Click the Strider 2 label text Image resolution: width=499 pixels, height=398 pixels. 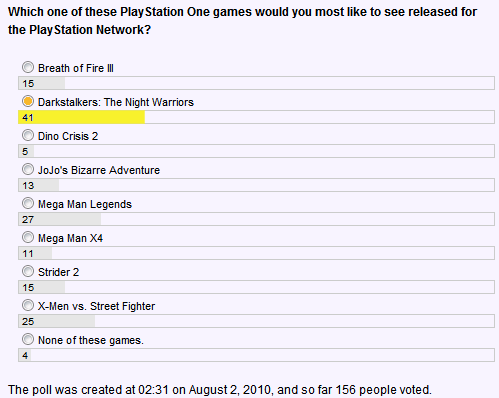pyautogui.click(x=58, y=272)
